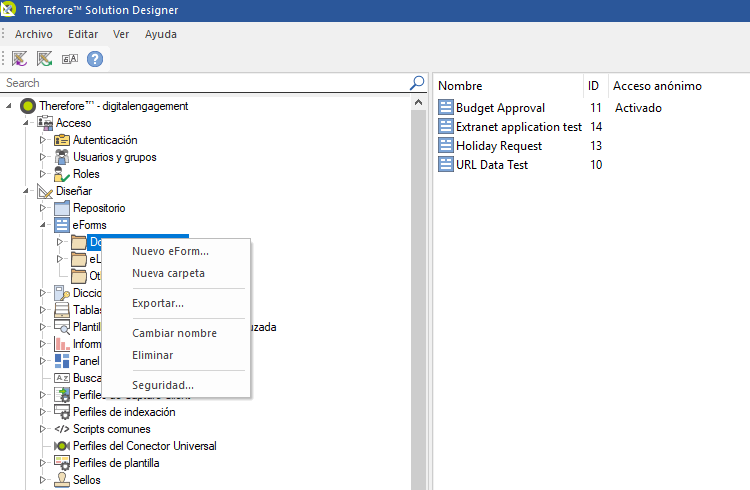Open the Archivo menu
This screenshot has width=750, height=490.
click(34, 34)
